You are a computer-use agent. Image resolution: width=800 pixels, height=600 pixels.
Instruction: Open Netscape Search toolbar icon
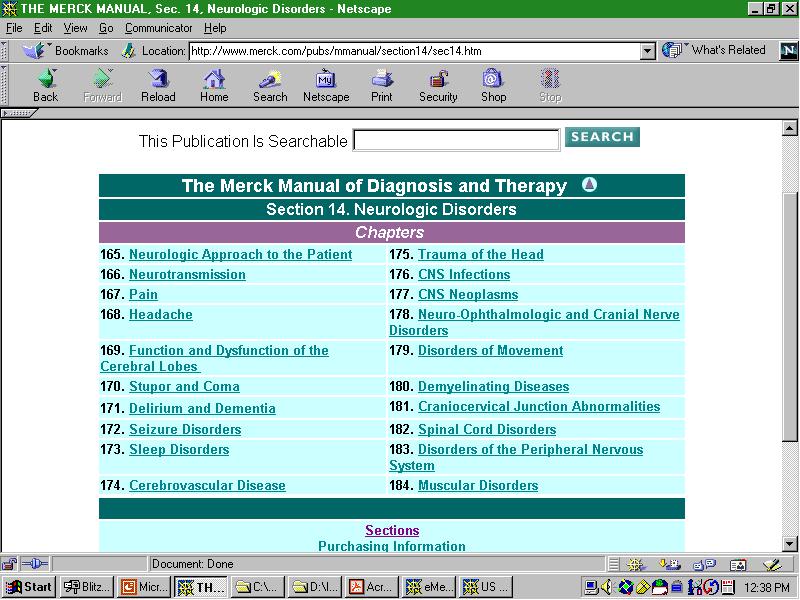click(270, 79)
